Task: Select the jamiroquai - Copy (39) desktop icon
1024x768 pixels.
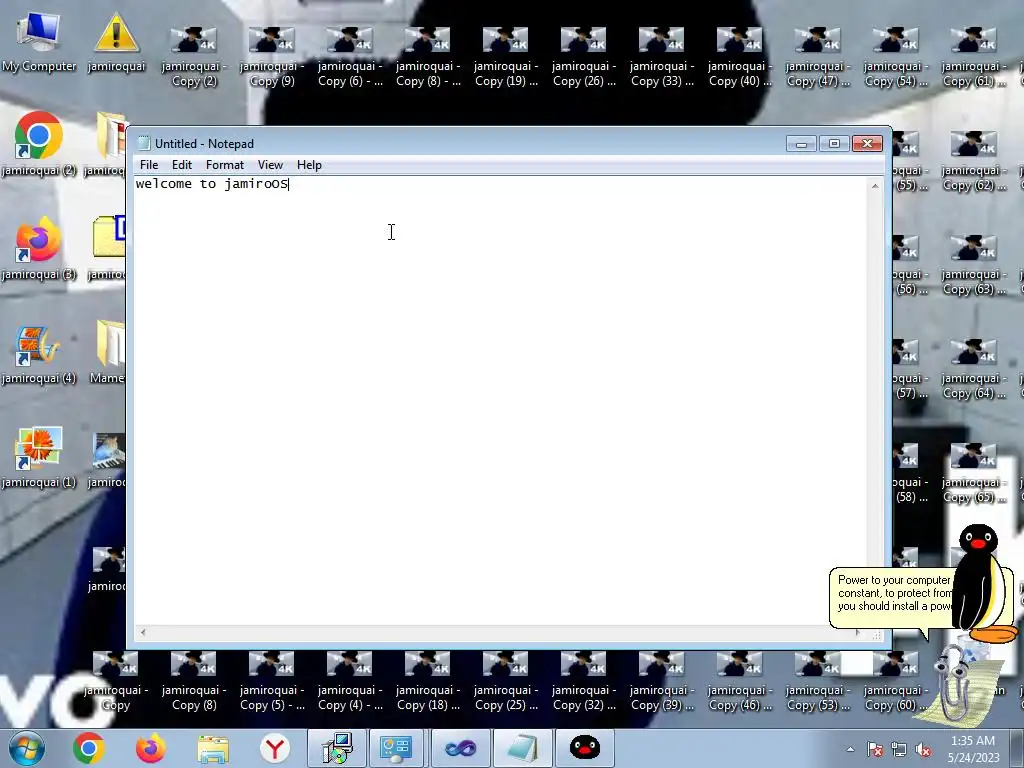Action: click(x=662, y=681)
